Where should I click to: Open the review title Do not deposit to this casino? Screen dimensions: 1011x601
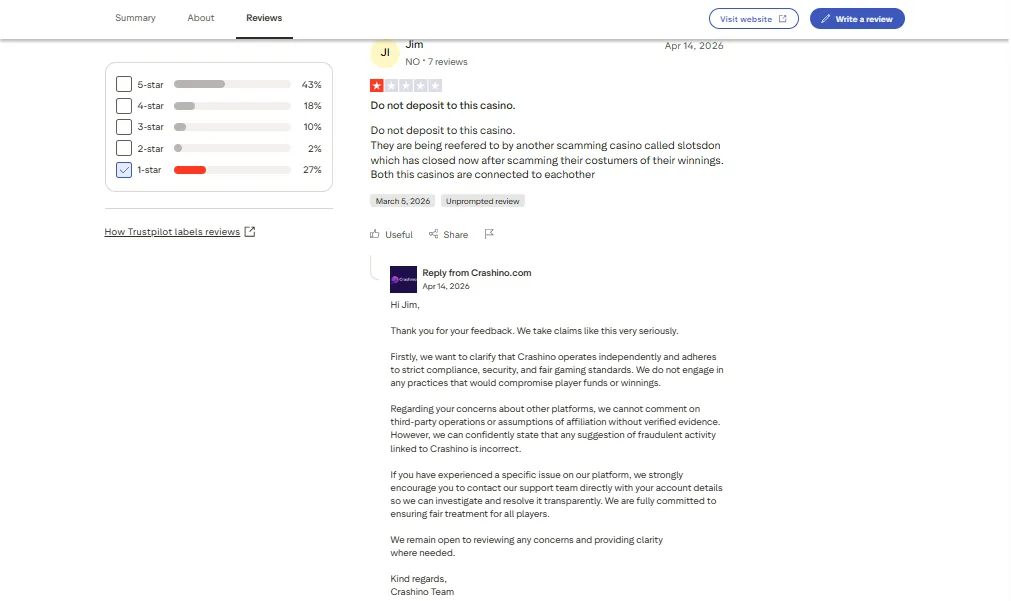[x=443, y=105]
